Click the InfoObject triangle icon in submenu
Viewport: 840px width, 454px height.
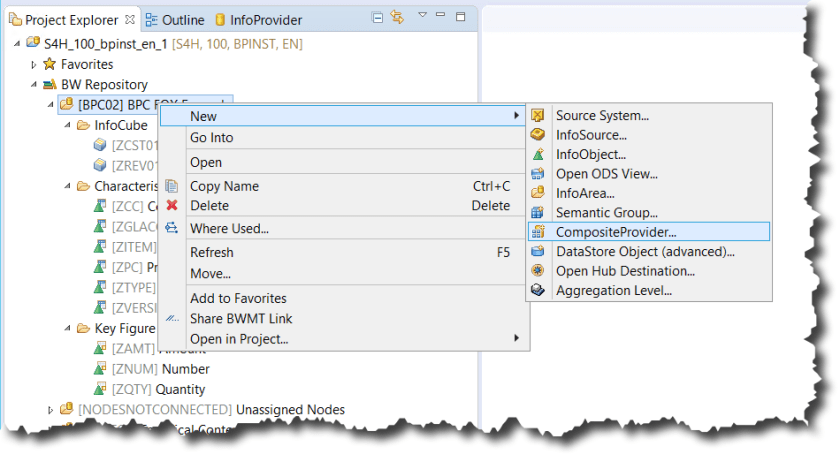[x=538, y=155]
